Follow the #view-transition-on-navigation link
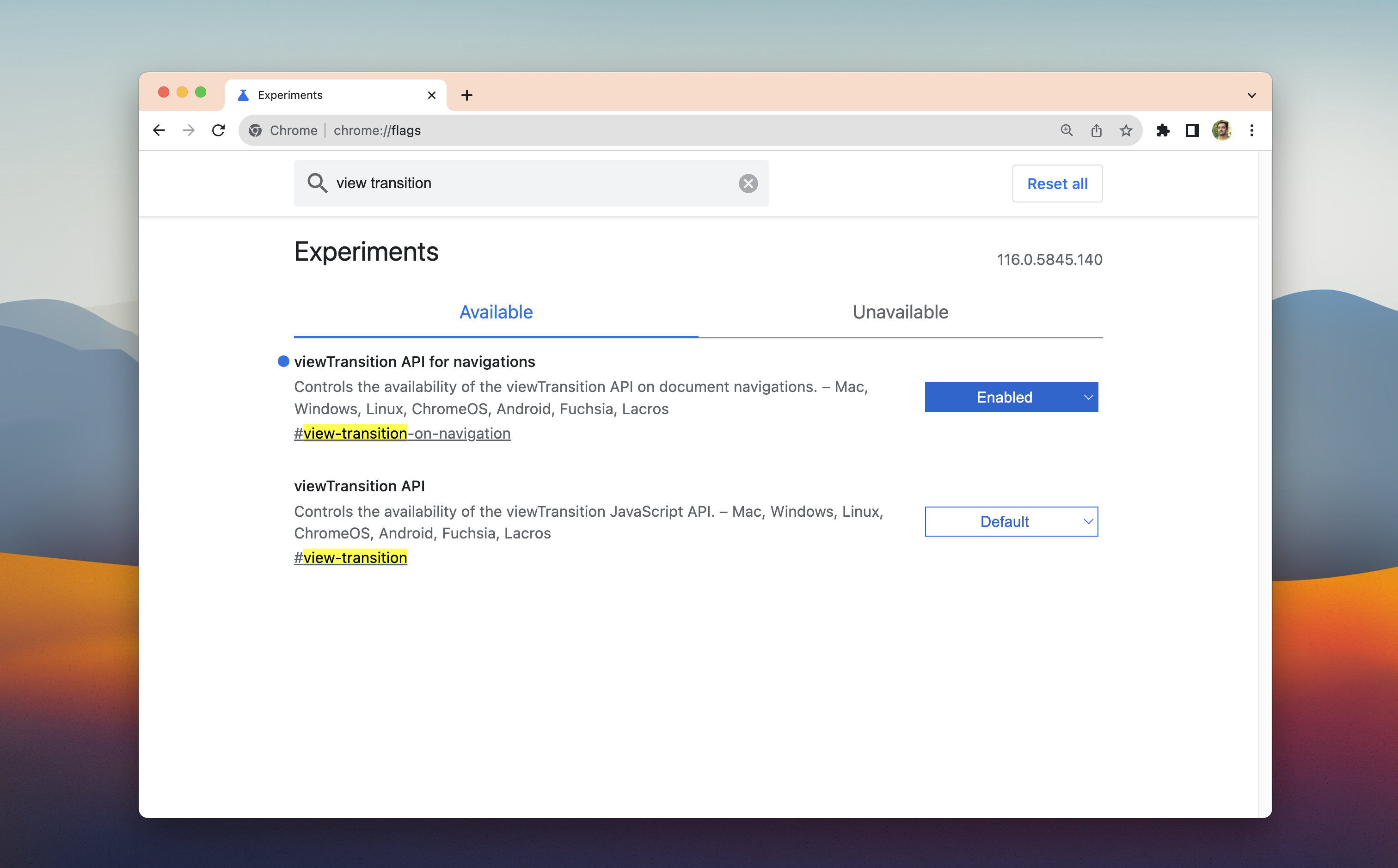 tap(402, 434)
